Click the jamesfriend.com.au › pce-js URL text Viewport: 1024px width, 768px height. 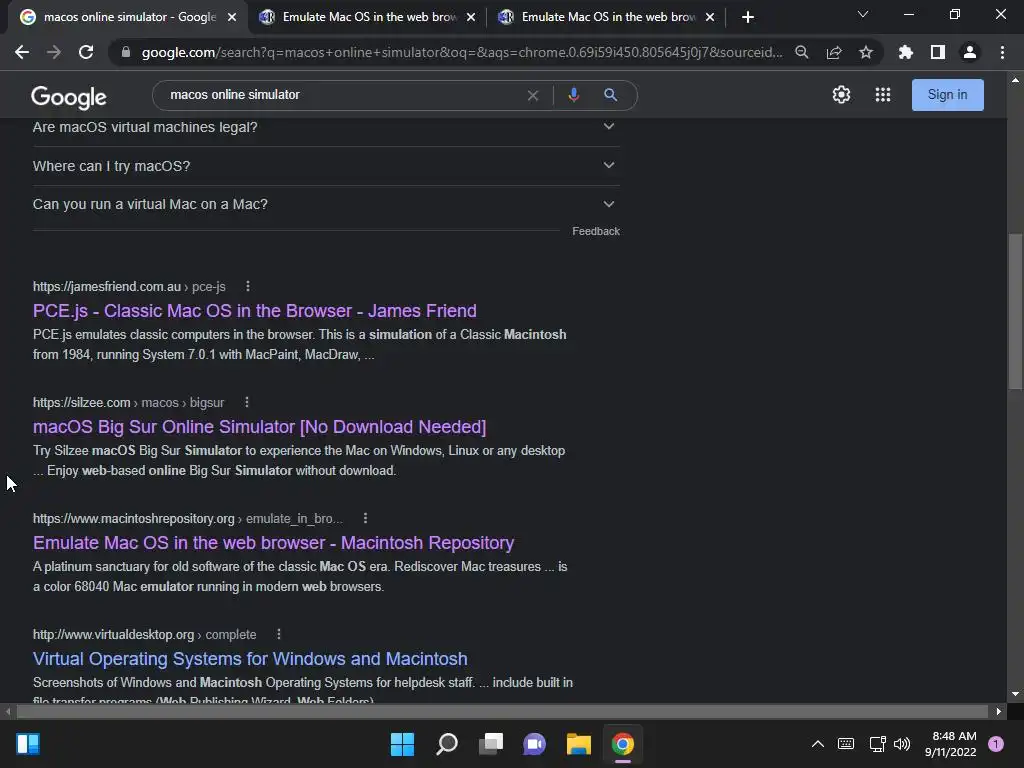[129, 286]
